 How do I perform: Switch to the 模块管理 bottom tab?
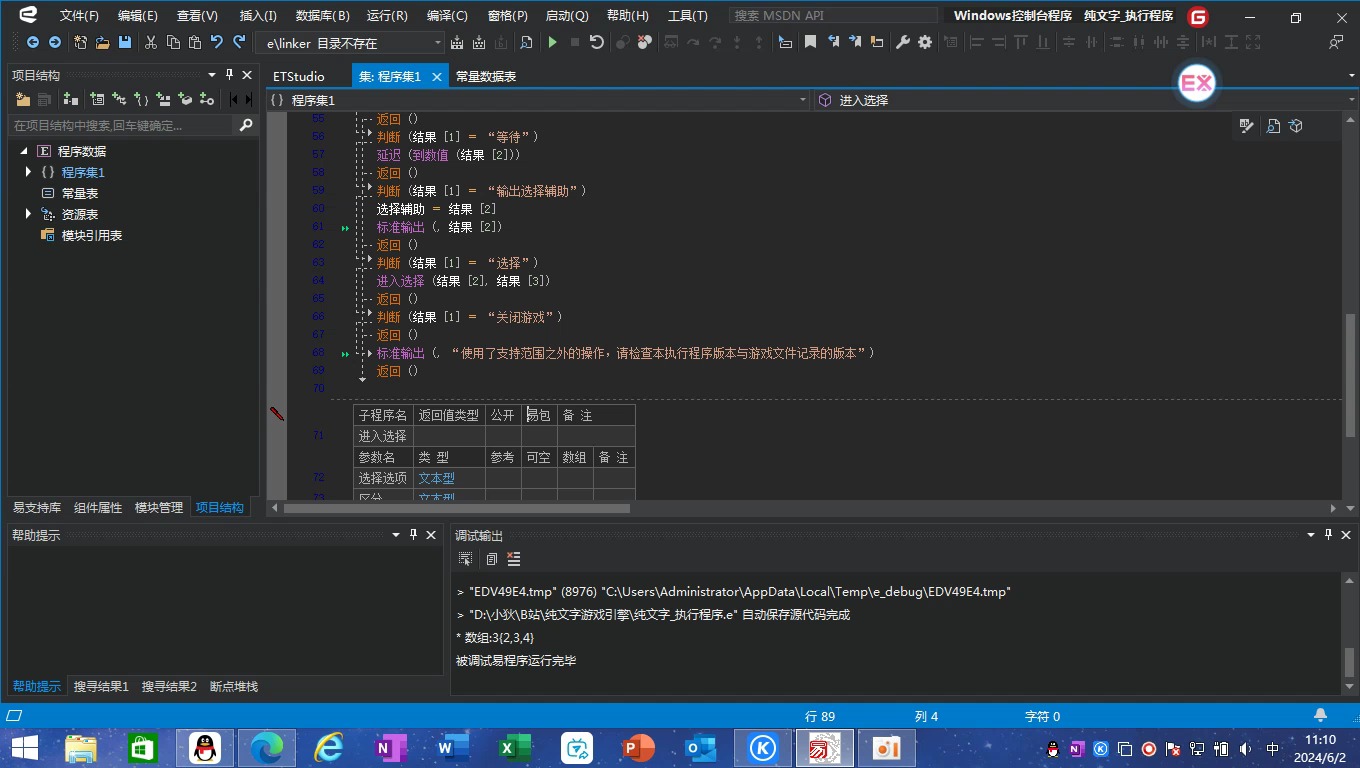point(159,507)
